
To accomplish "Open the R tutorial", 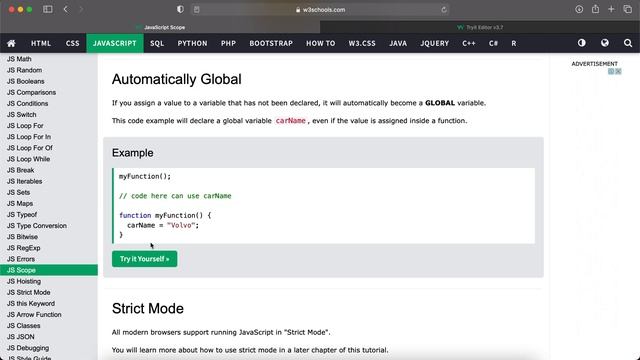I will point(513,43).
